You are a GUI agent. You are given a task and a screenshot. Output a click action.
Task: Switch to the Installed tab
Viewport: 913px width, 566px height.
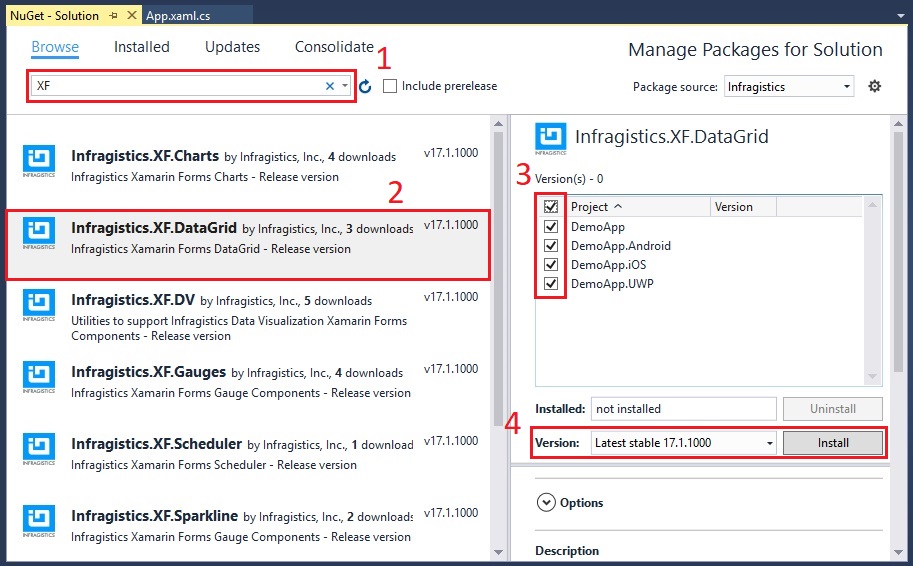141,47
